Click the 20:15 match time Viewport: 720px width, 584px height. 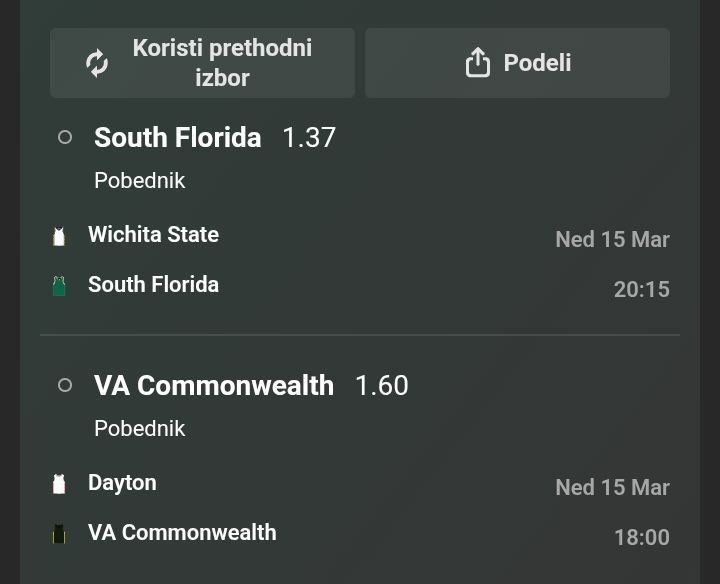point(641,290)
